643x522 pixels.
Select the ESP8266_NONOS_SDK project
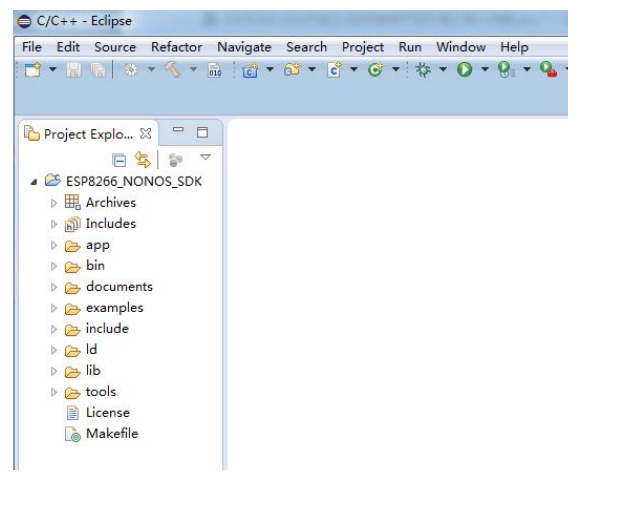134,181
